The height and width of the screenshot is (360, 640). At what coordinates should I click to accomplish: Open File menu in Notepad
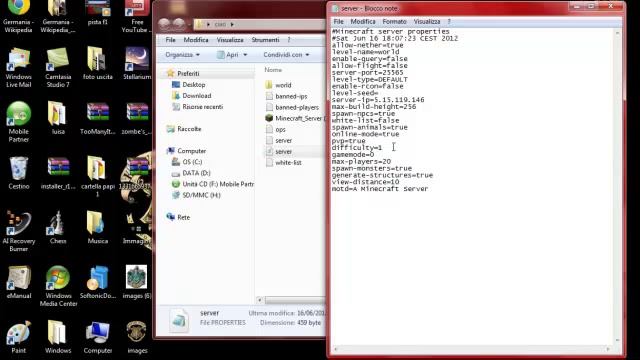(x=338, y=21)
